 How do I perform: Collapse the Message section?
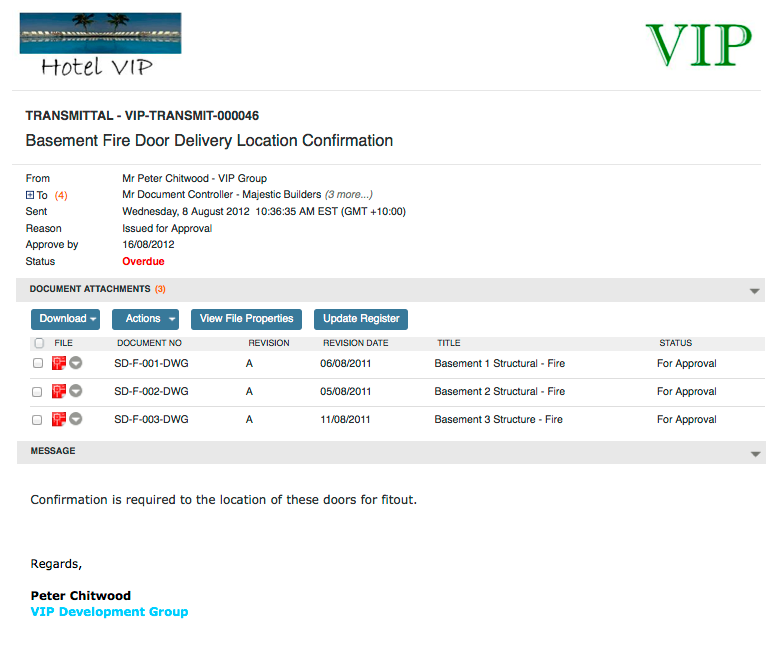[755, 453]
